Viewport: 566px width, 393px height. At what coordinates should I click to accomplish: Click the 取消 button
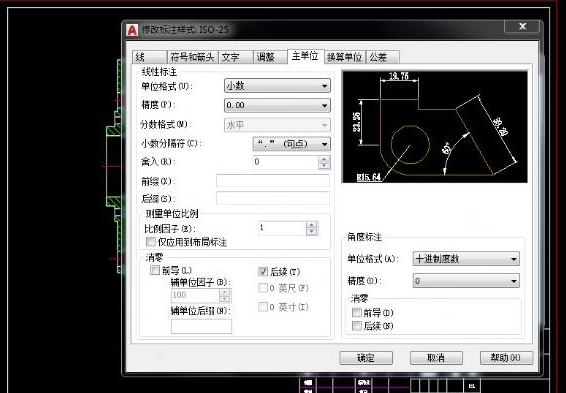click(x=436, y=358)
